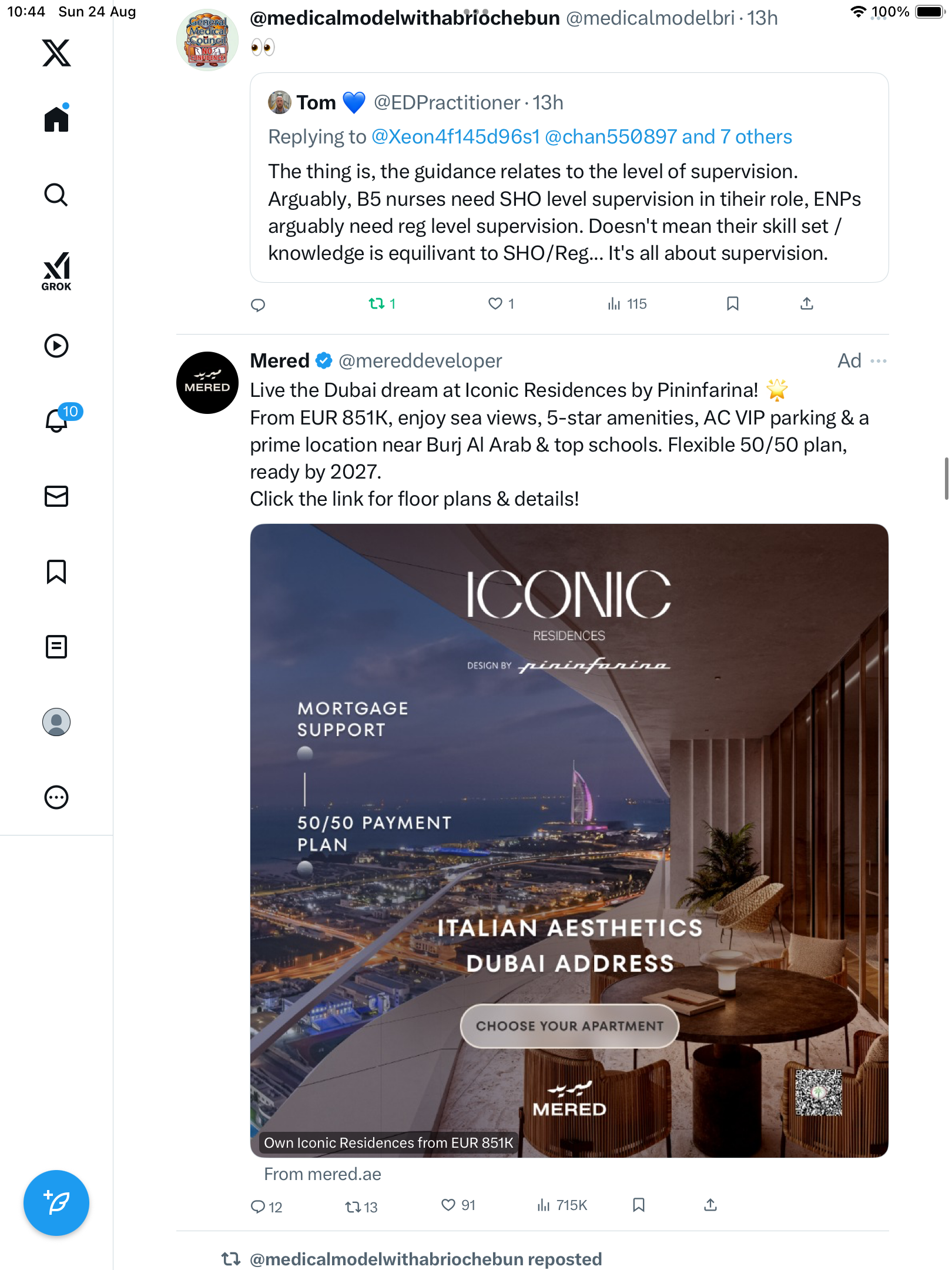Open the Lists page in sidebar
This screenshot has height=1270, width=952.
tap(56, 647)
